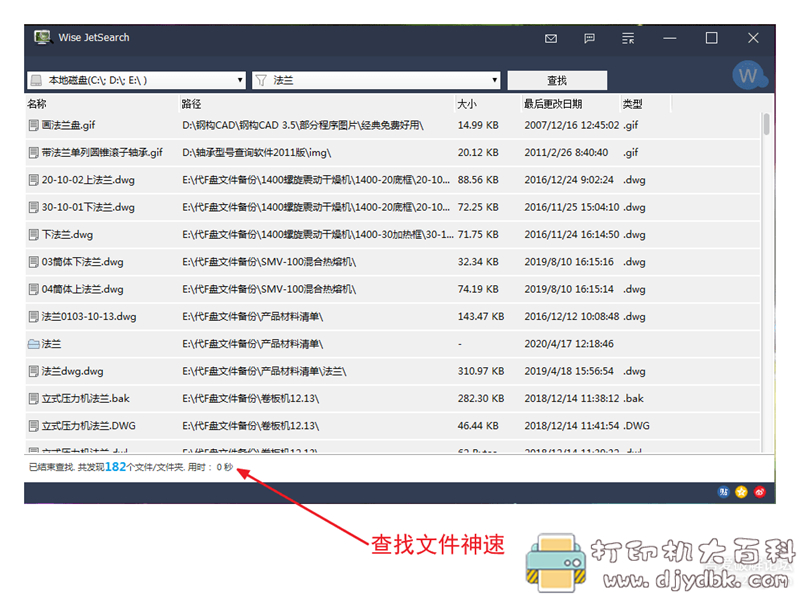800x594 pixels.
Task: Expand the 本地磁盘 drive dropdown arrow
Action: pos(240,80)
